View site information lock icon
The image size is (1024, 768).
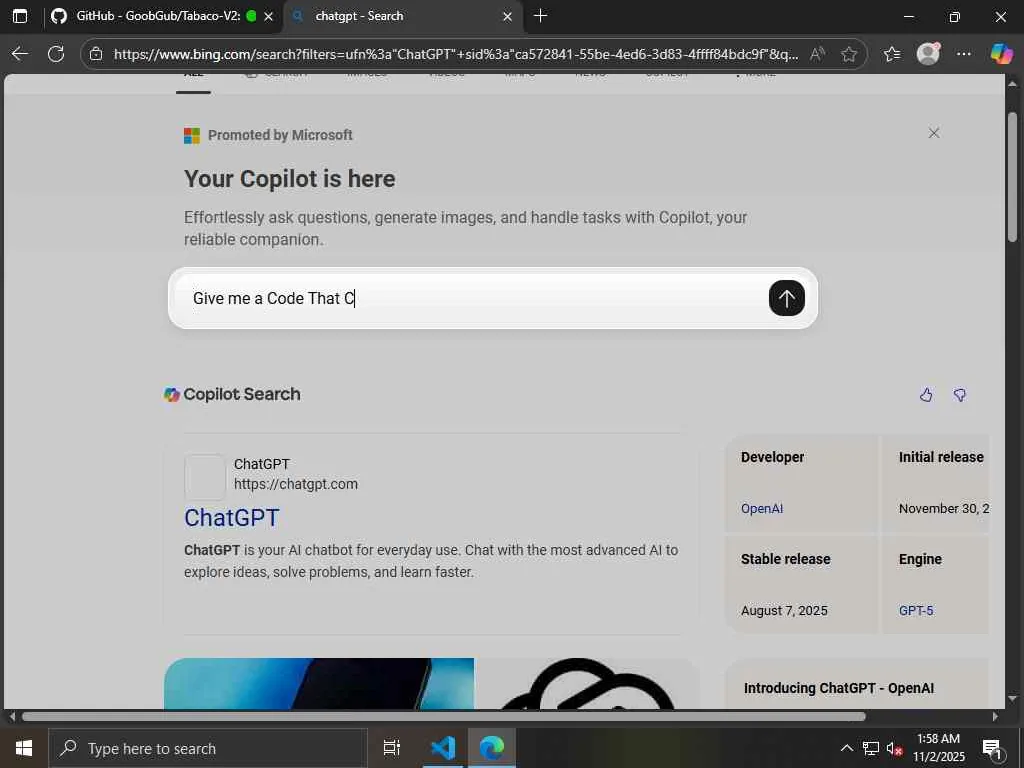pos(96,54)
